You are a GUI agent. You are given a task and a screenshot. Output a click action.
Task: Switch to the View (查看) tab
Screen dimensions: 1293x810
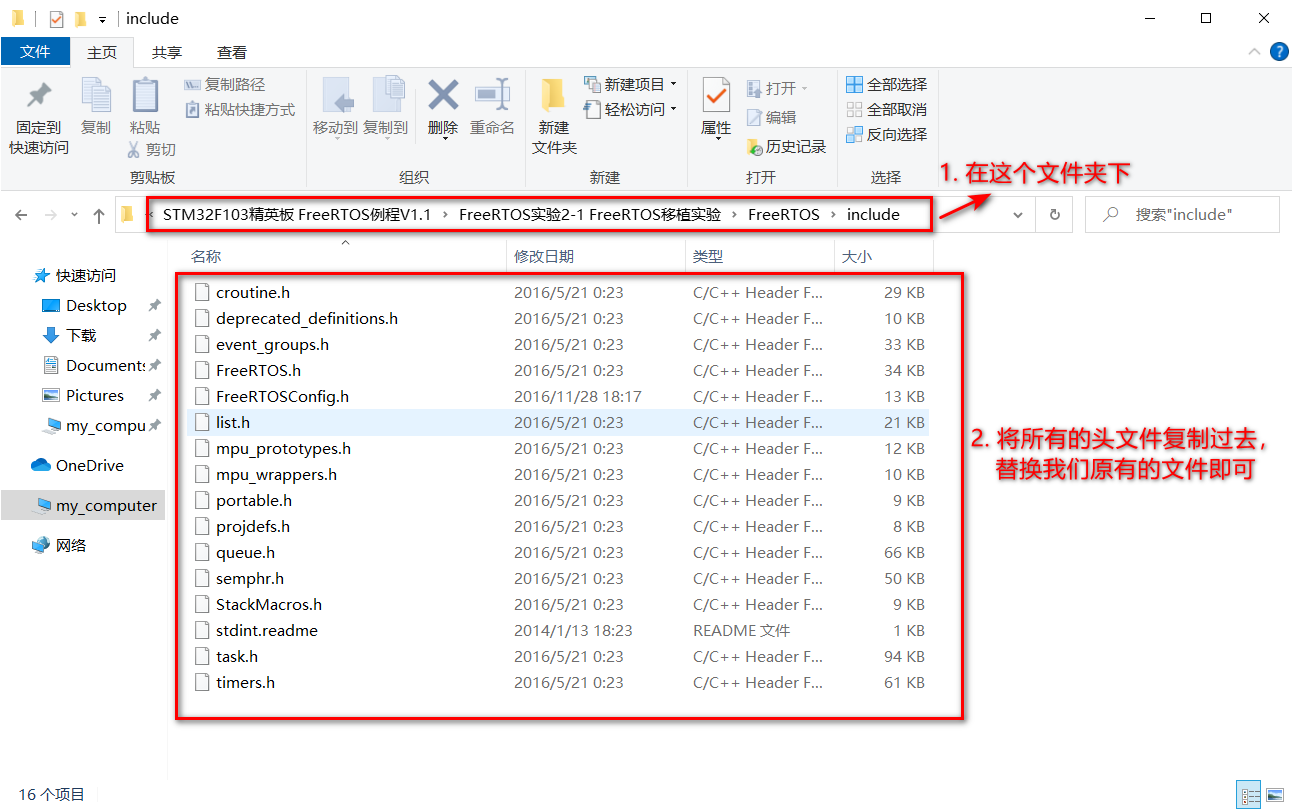(232, 52)
